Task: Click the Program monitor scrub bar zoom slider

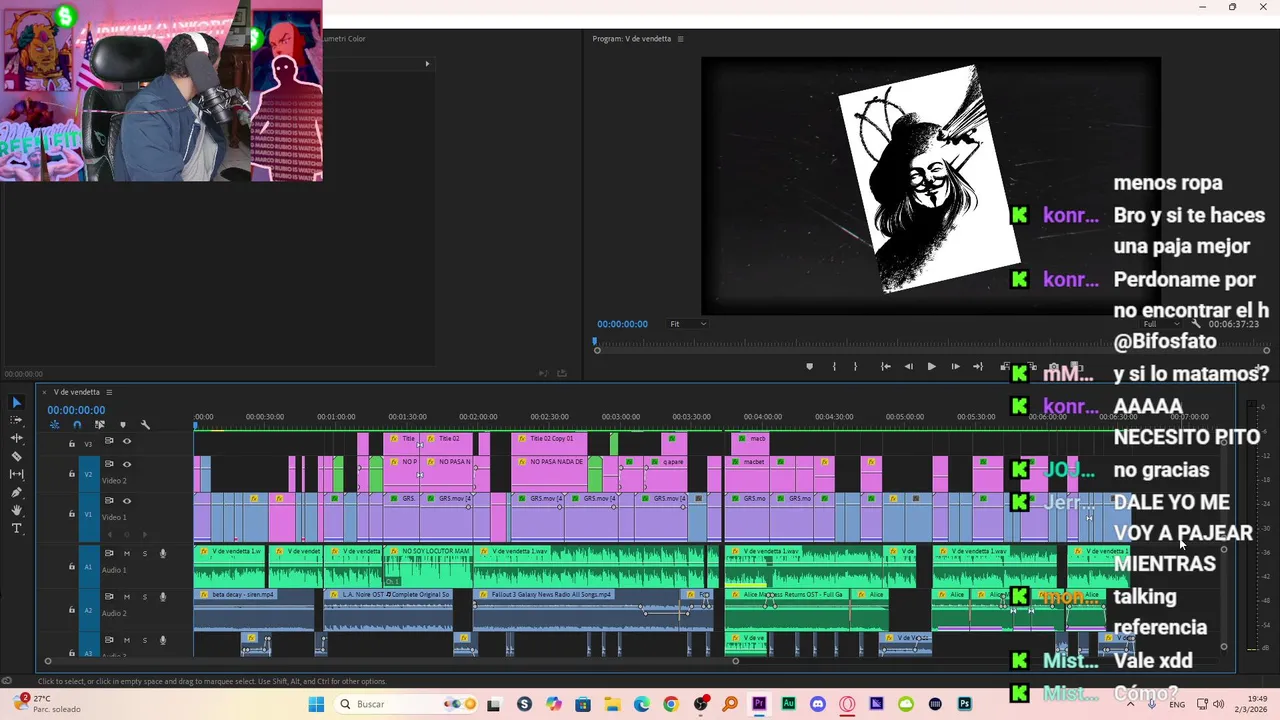Action: pos(931,350)
